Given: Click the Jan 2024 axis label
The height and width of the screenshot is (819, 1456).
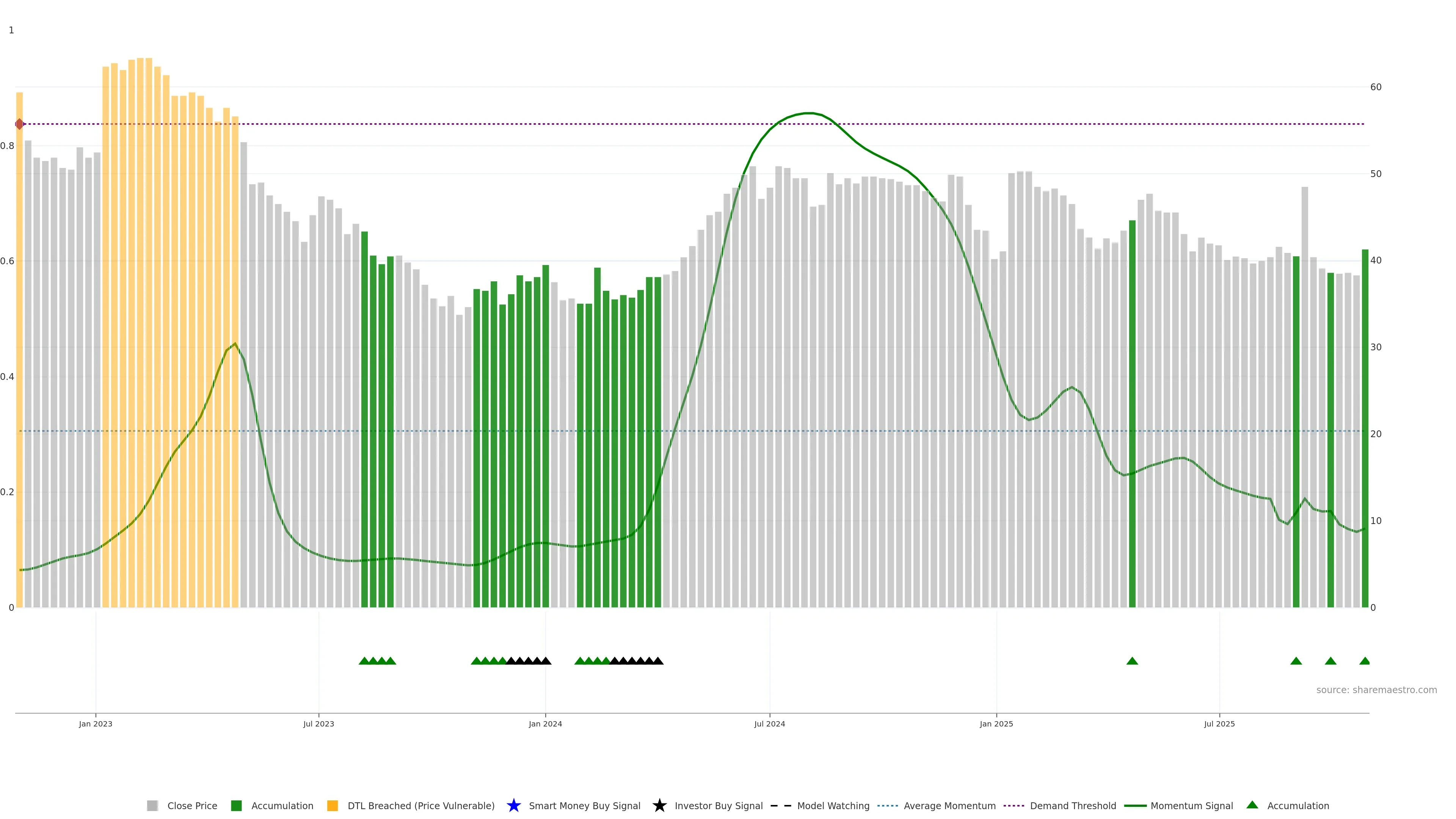Looking at the screenshot, I should click(x=545, y=723).
